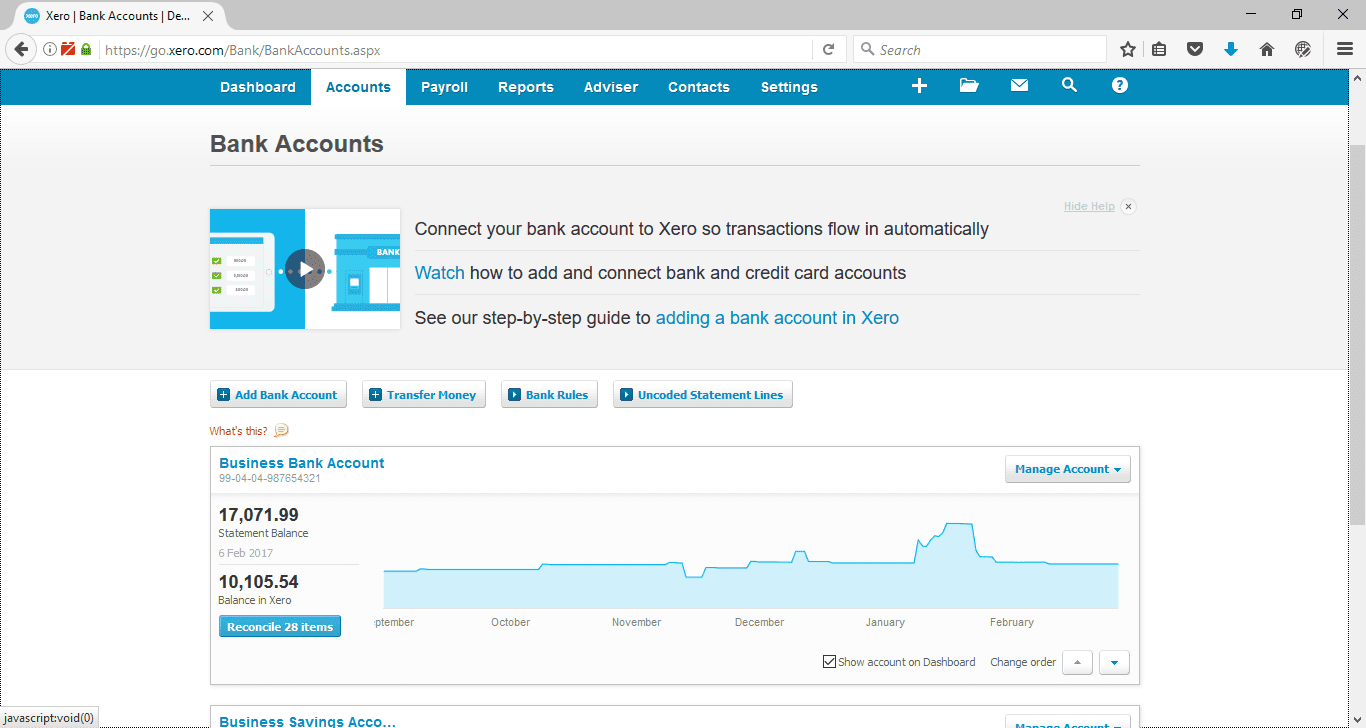The width and height of the screenshot is (1366, 728).
Task: Click the Xero plus create-new icon
Action: (919, 86)
